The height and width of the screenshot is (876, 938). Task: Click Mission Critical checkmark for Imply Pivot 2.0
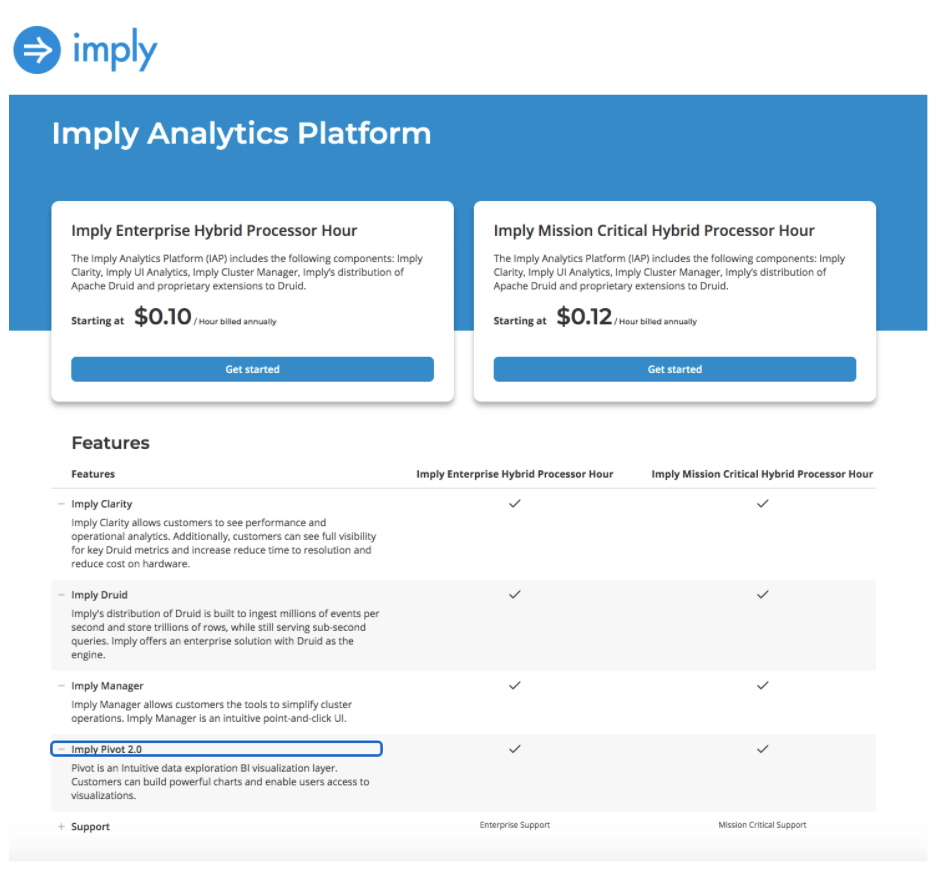pyautogui.click(x=762, y=749)
